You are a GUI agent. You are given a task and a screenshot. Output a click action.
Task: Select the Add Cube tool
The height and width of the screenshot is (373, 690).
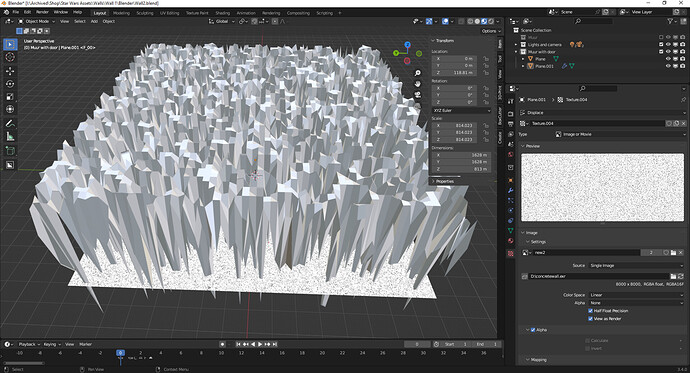[x=11, y=151]
